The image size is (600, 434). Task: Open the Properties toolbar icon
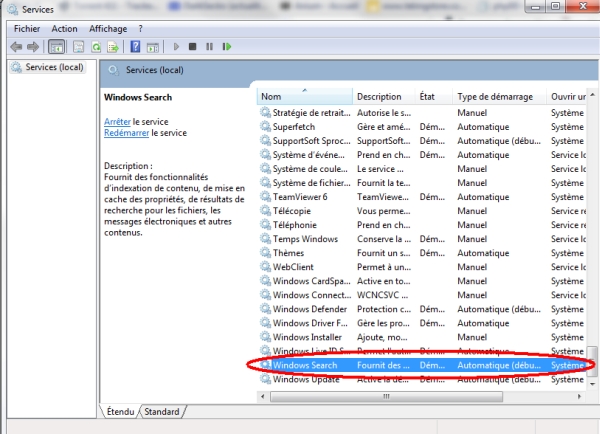pyautogui.click(x=78, y=47)
